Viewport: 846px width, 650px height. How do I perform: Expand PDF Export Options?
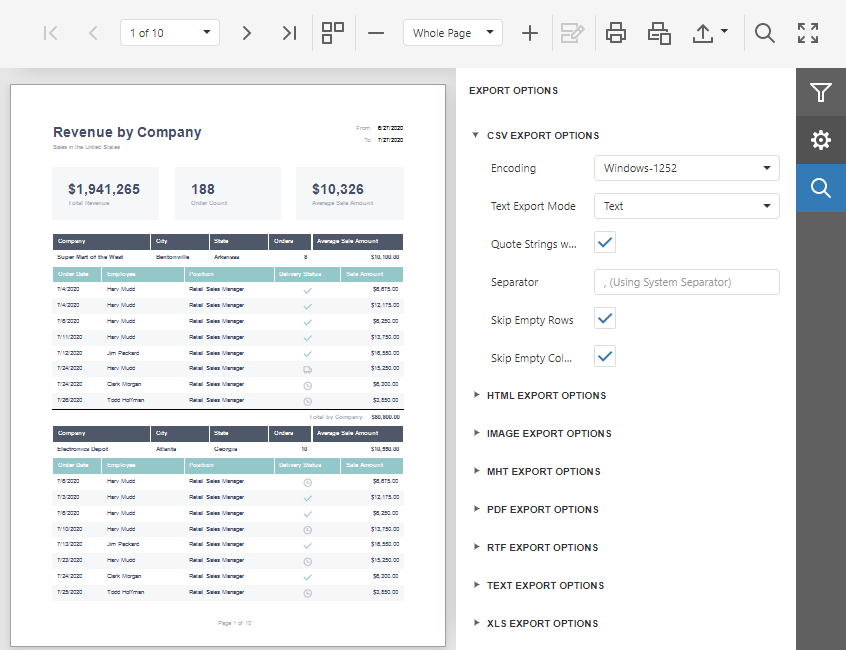point(542,509)
